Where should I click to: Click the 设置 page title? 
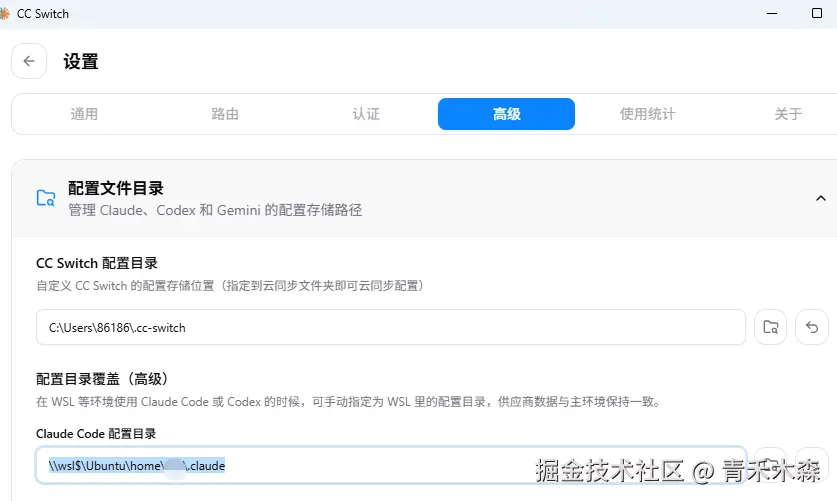point(81,61)
